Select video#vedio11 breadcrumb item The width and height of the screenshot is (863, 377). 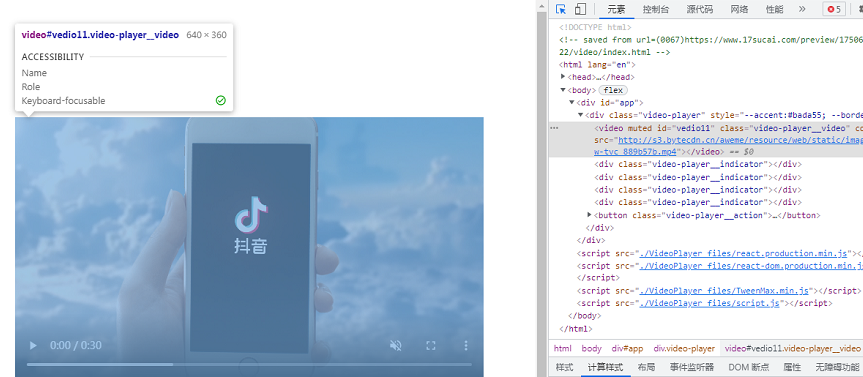tap(793, 348)
